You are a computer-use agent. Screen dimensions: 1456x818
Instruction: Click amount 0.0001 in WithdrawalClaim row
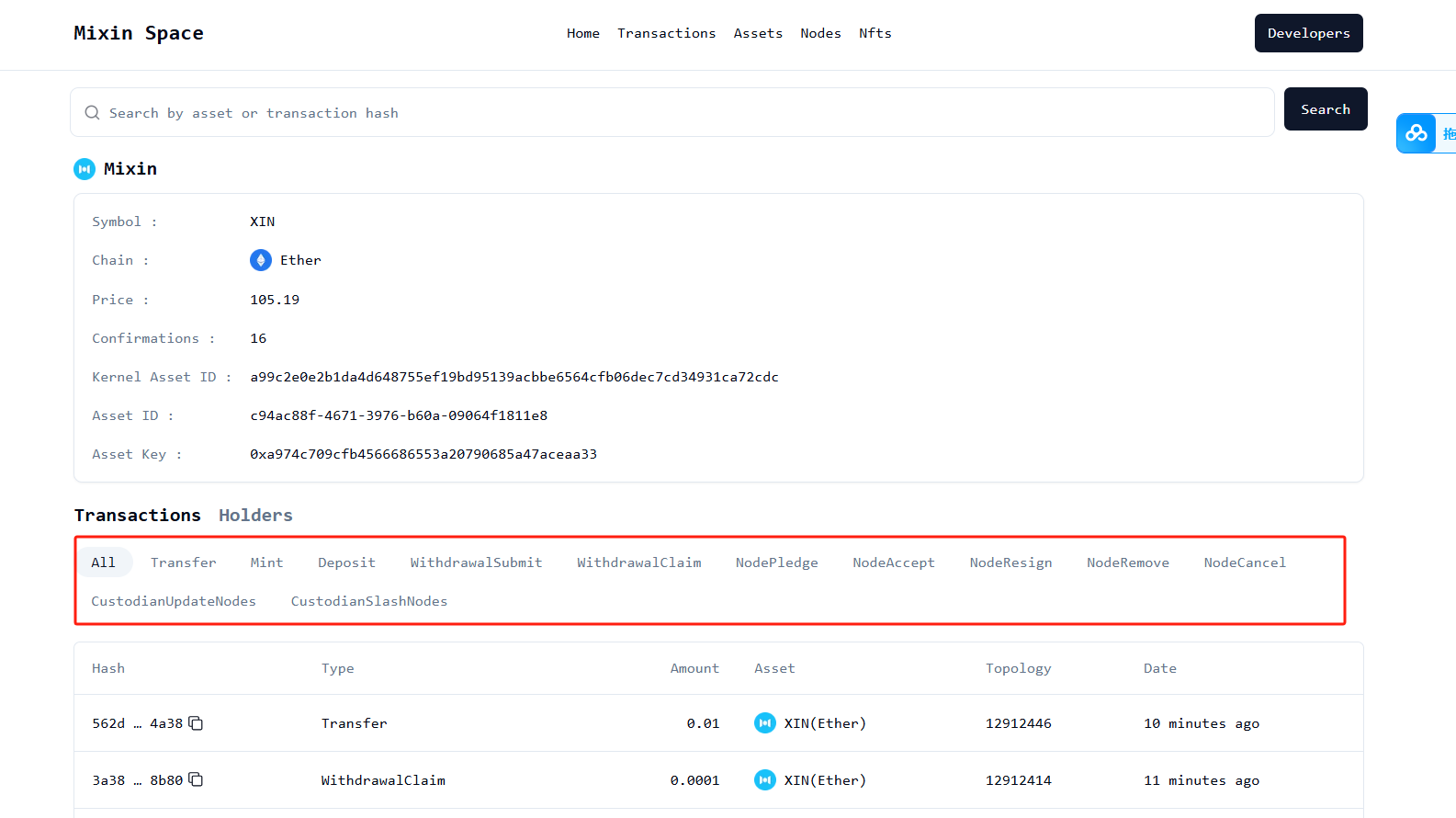[x=694, y=780]
